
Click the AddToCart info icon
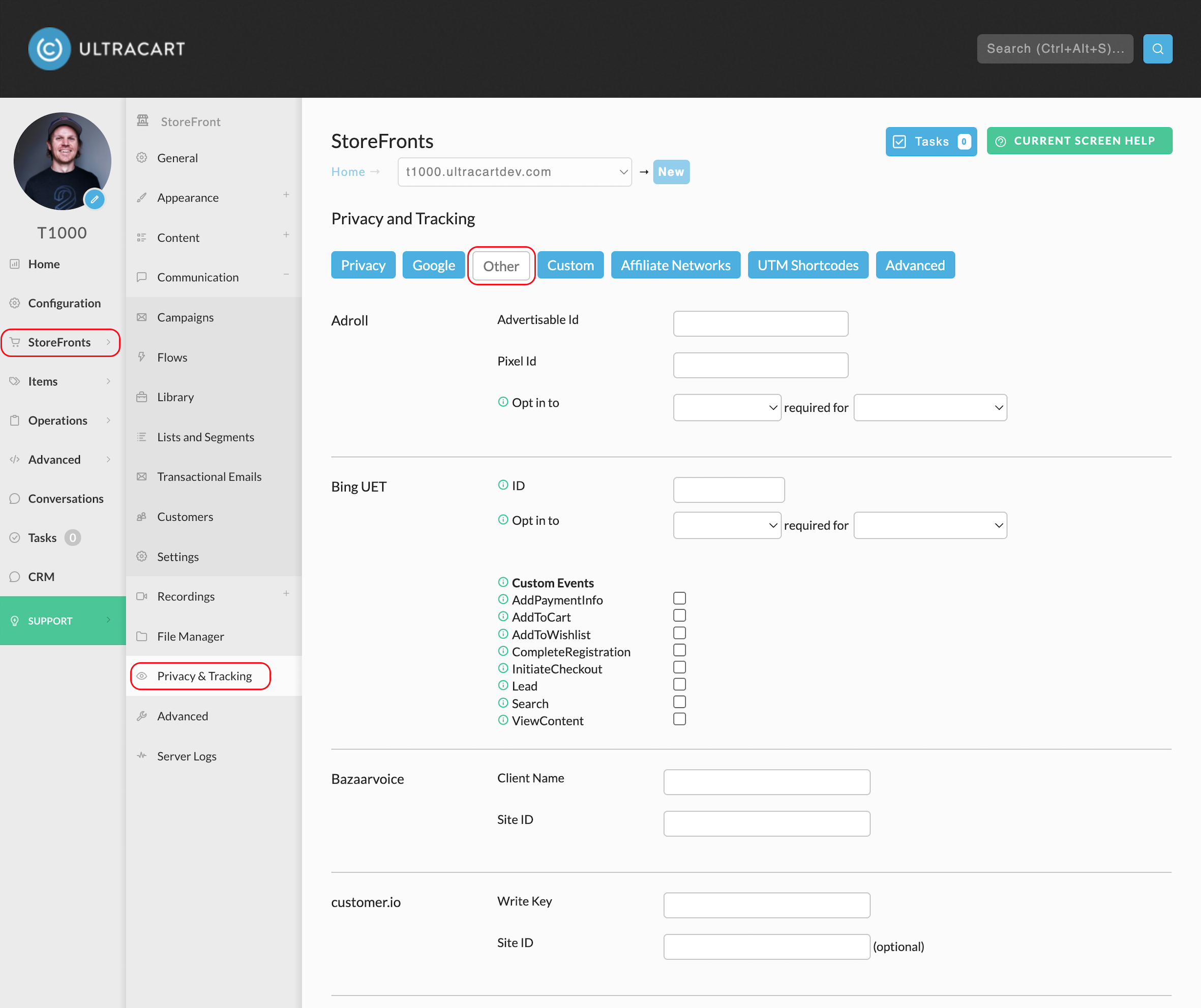[503, 616]
